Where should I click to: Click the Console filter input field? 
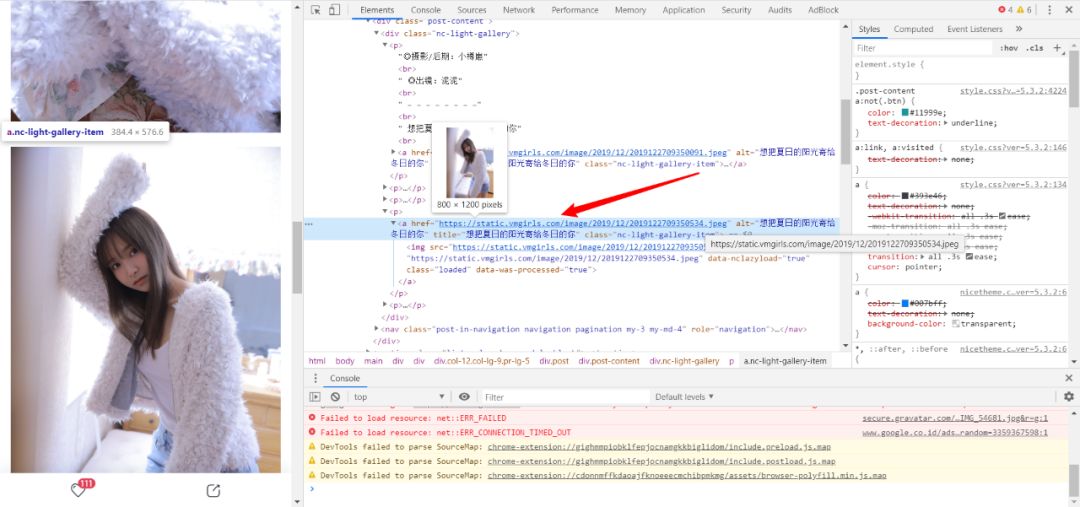pyautogui.click(x=565, y=397)
